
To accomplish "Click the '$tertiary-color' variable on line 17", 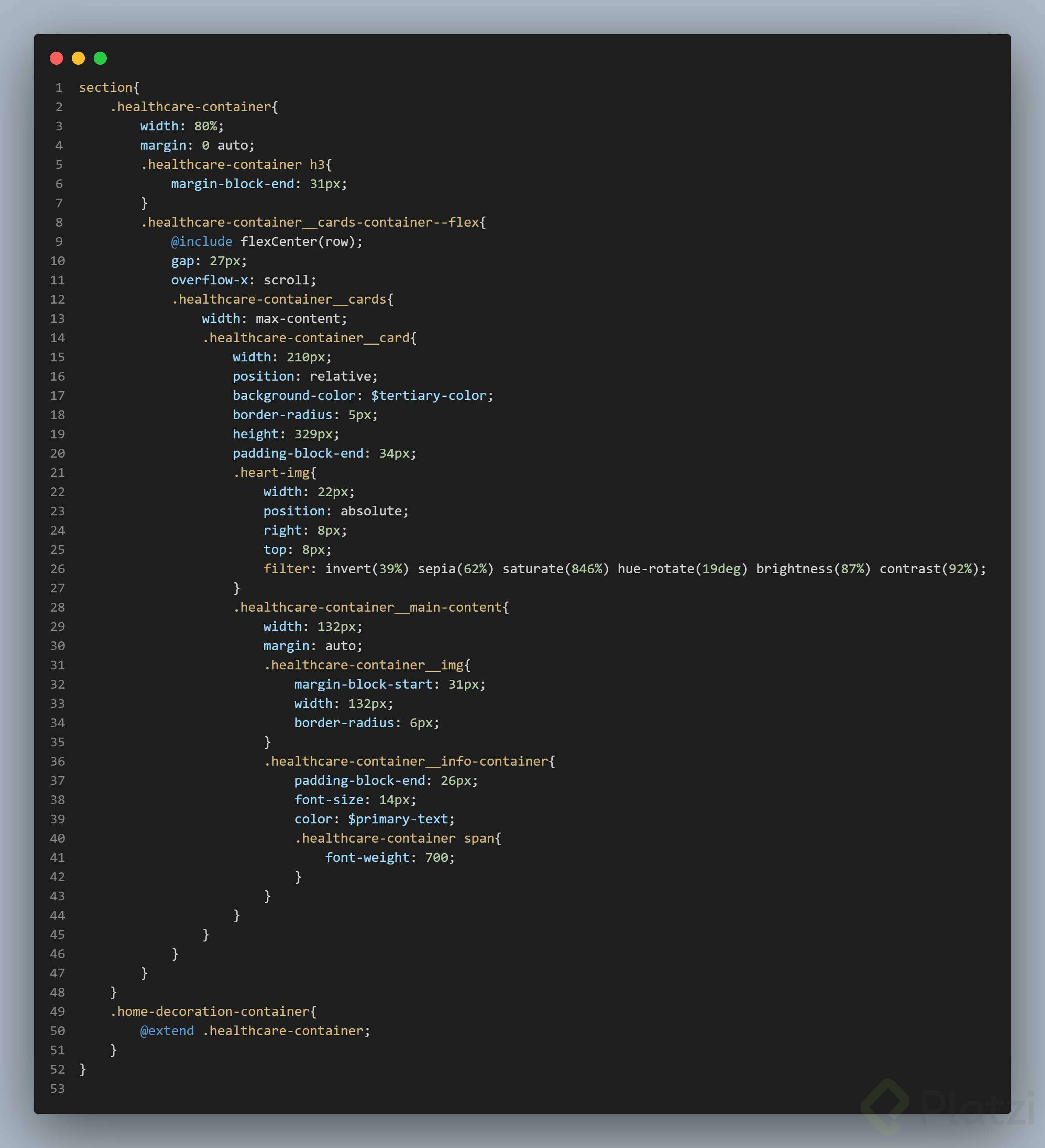I will click(x=431, y=395).
